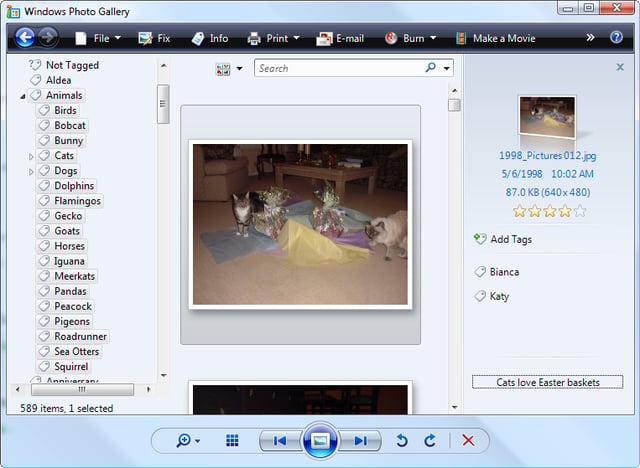Select the Roadrunner tag
640x468 pixels.
[73, 337]
